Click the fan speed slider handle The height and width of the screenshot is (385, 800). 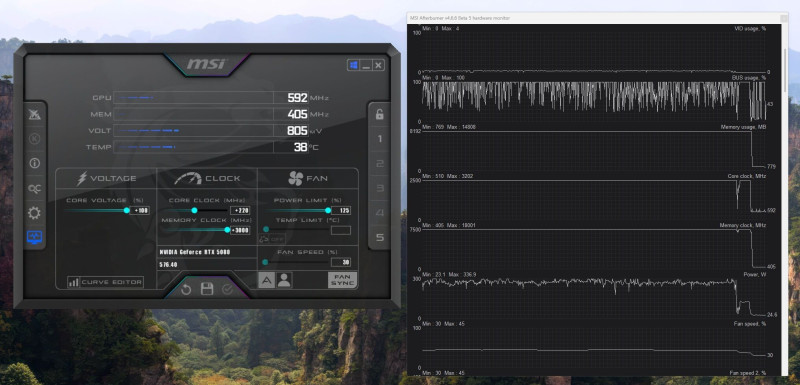click(x=265, y=262)
